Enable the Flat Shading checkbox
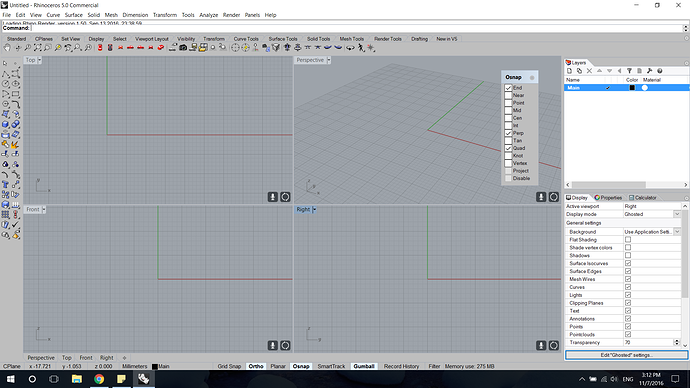Screen dimensions: 690x388 628,240
